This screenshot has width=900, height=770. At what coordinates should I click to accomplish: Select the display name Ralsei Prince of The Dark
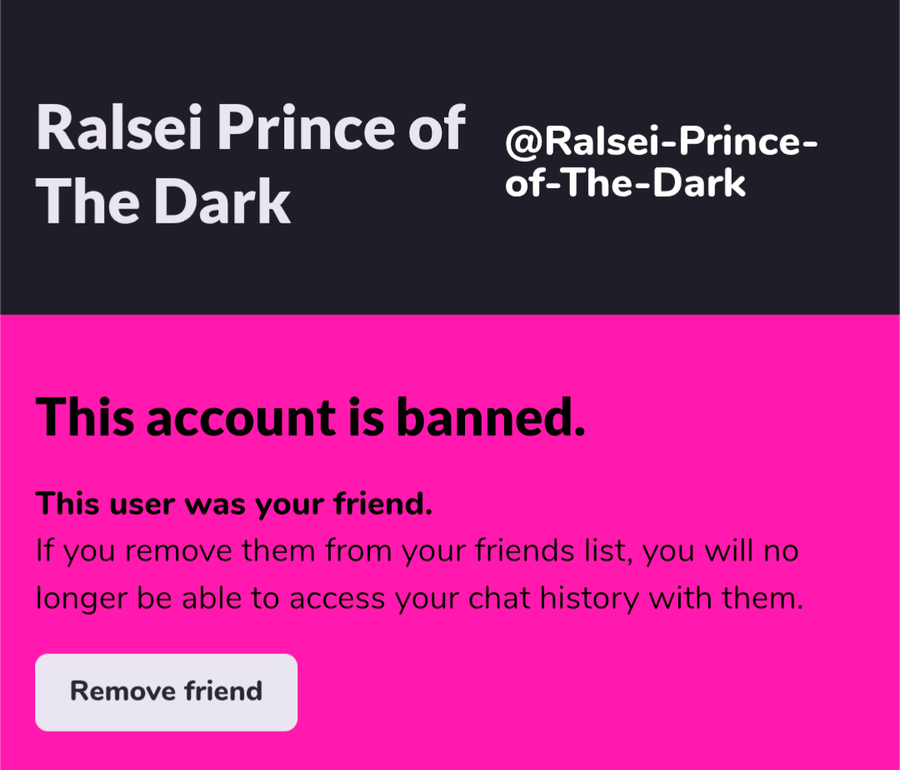coord(250,164)
